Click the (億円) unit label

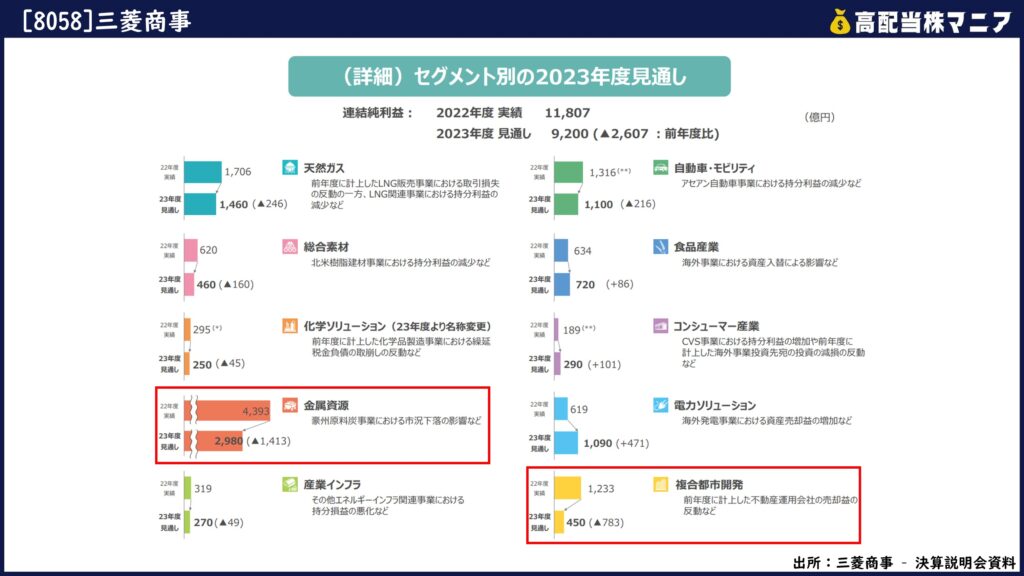(x=819, y=117)
